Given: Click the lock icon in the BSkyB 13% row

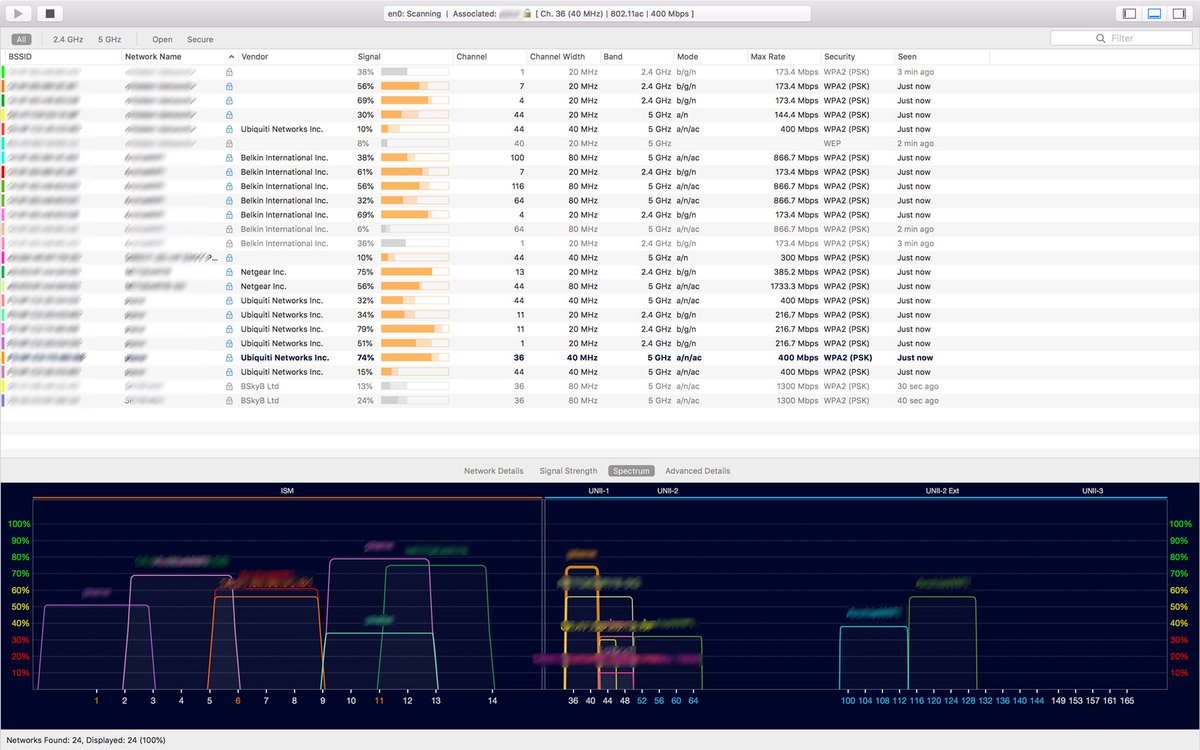Looking at the screenshot, I should point(229,386).
